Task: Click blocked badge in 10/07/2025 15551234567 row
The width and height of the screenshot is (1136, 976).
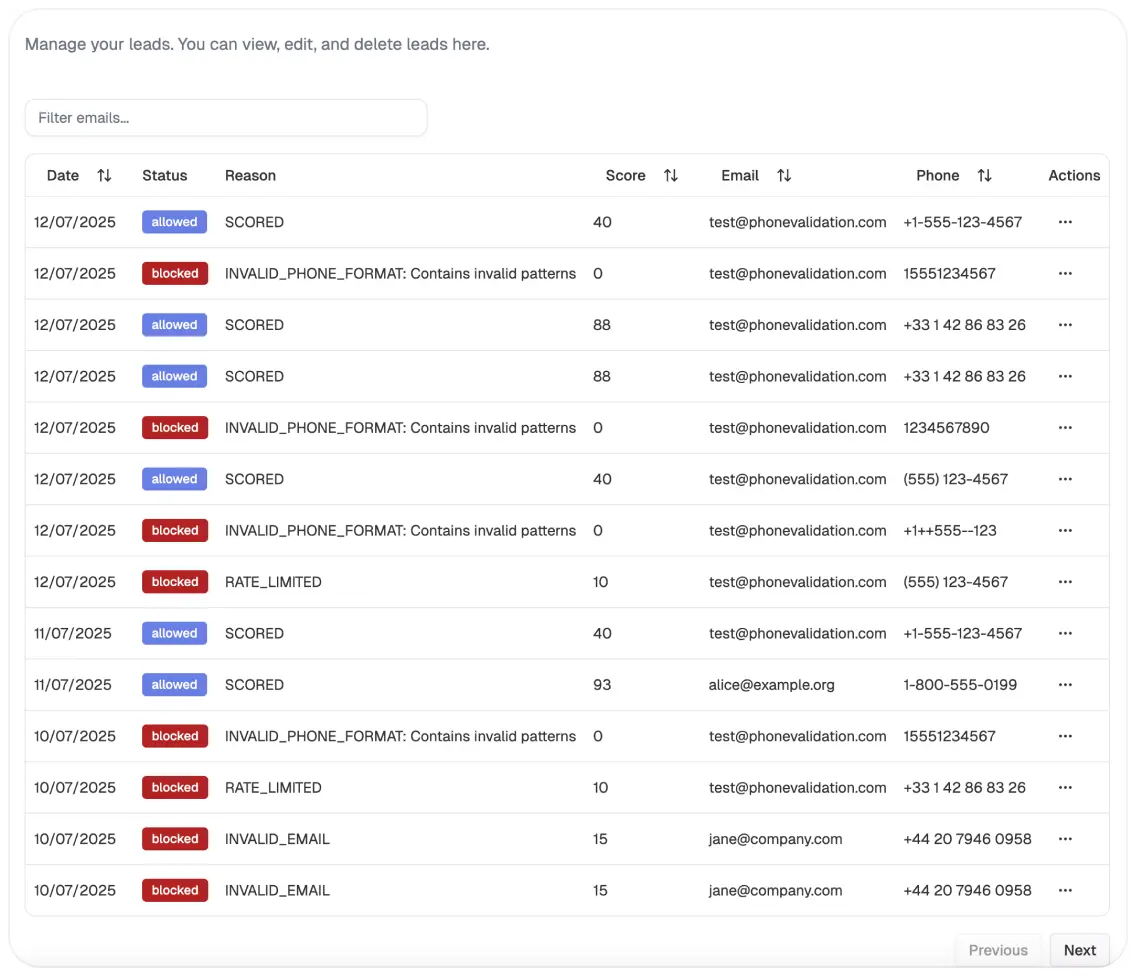Action: 175,736
